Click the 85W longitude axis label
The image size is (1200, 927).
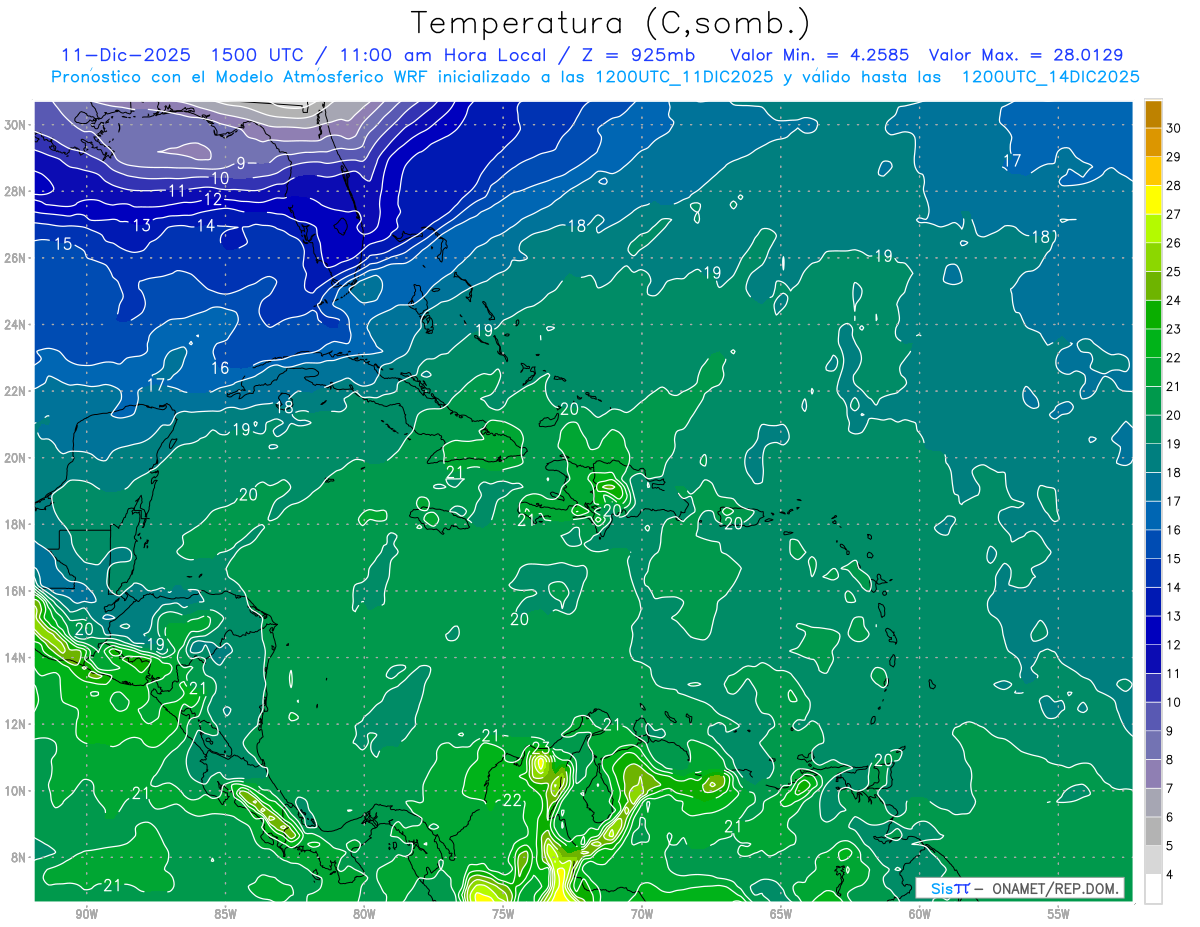click(x=225, y=914)
